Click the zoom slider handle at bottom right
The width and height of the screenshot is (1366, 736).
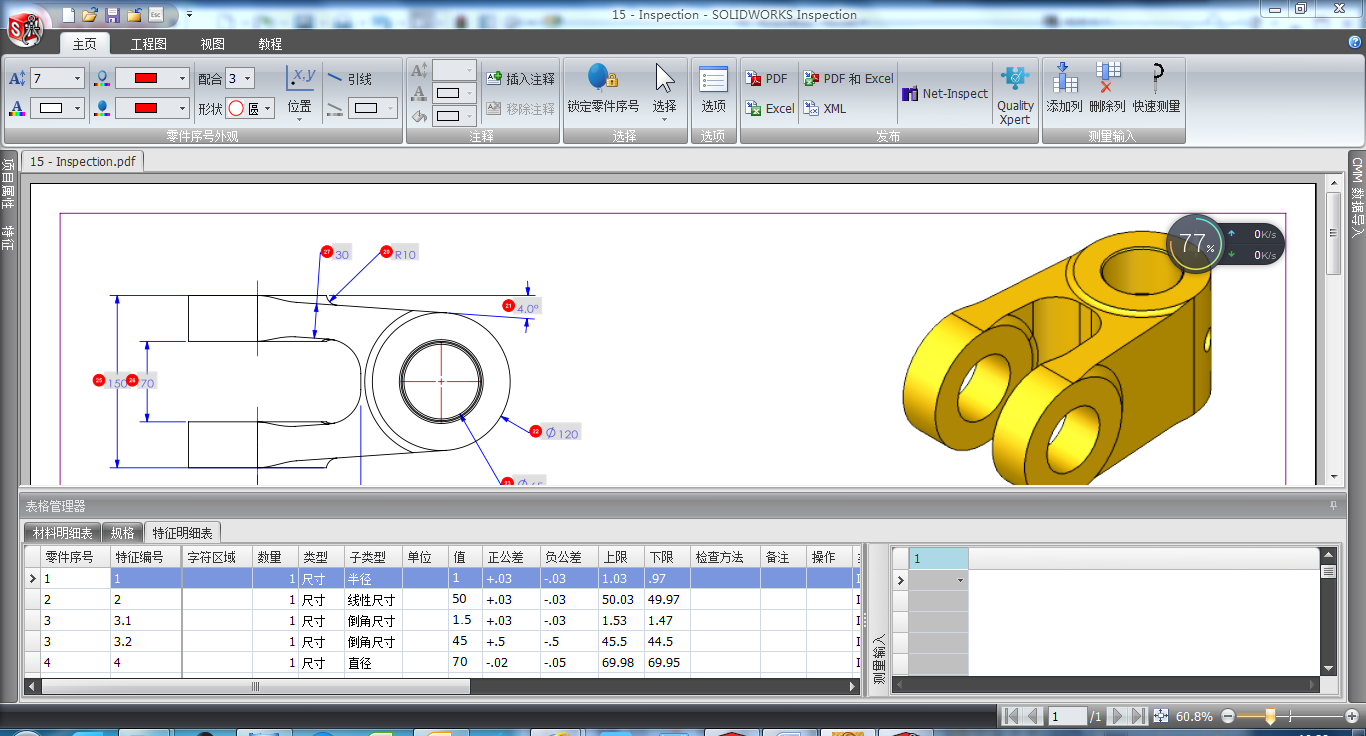click(x=1270, y=716)
